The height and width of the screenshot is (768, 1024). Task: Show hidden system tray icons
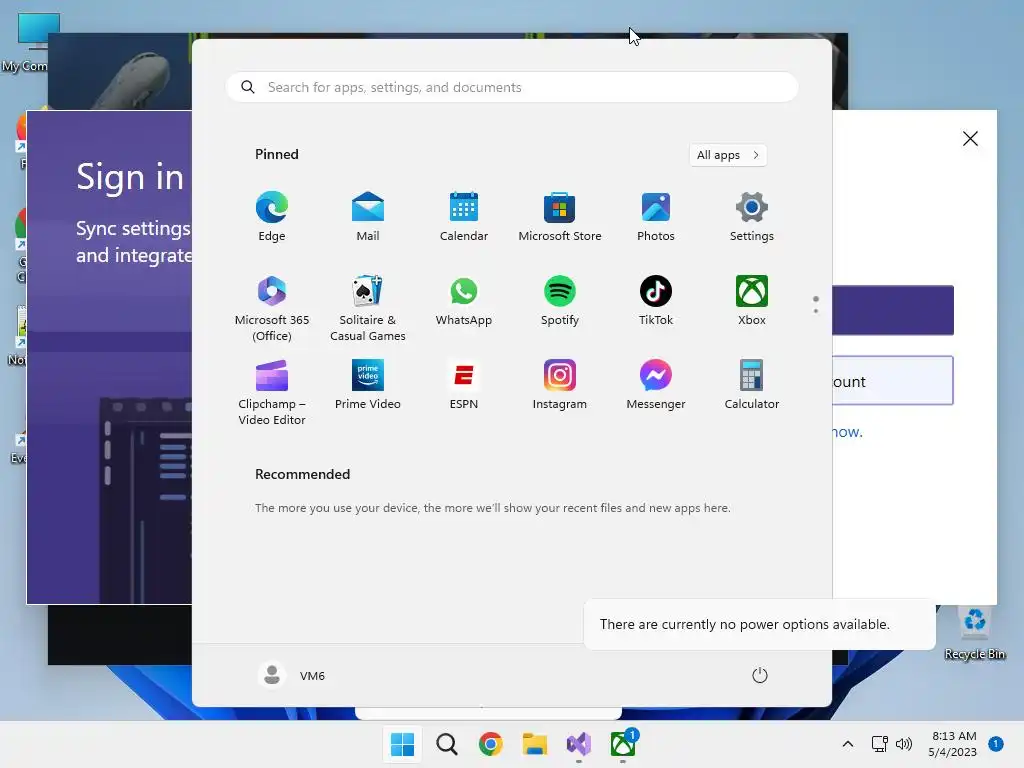coord(848,744)
